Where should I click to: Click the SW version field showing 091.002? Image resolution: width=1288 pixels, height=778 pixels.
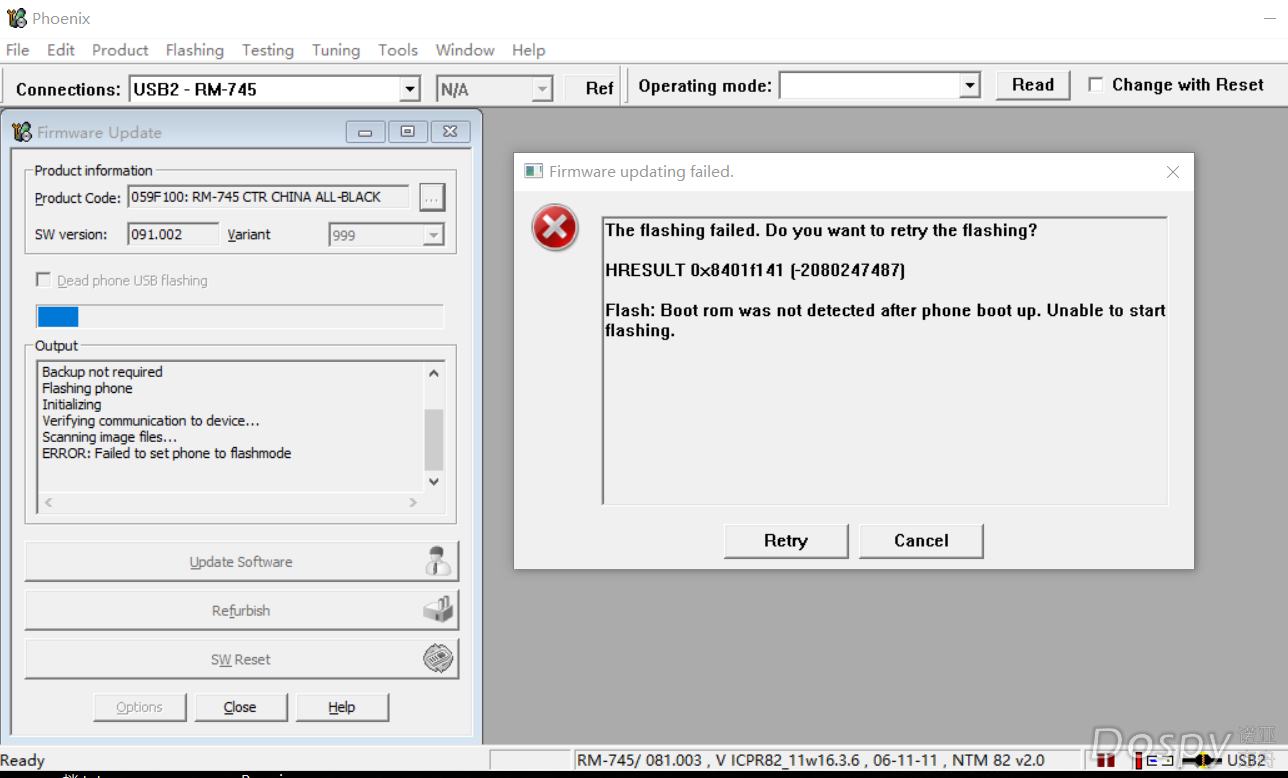(x=173, y=235)
